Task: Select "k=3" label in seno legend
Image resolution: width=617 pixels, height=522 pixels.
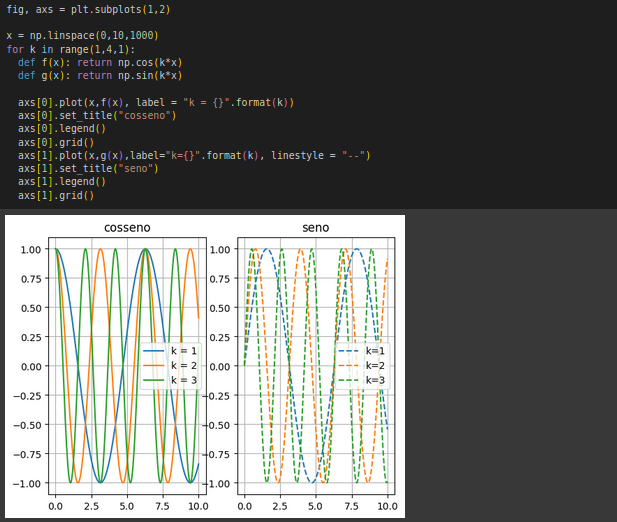Action: [374, 379]
